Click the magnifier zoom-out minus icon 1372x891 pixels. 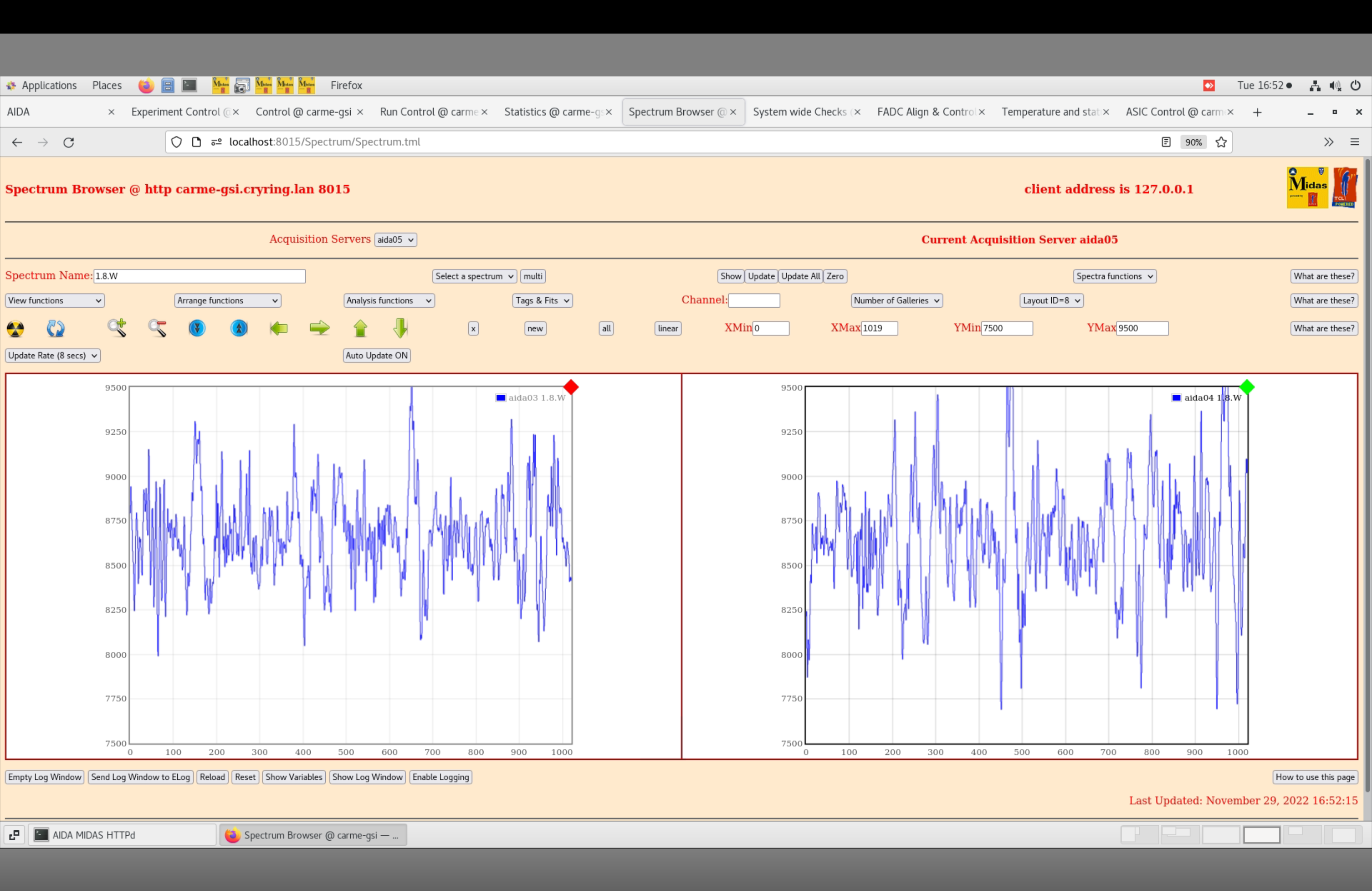click(x=157, y=328)
